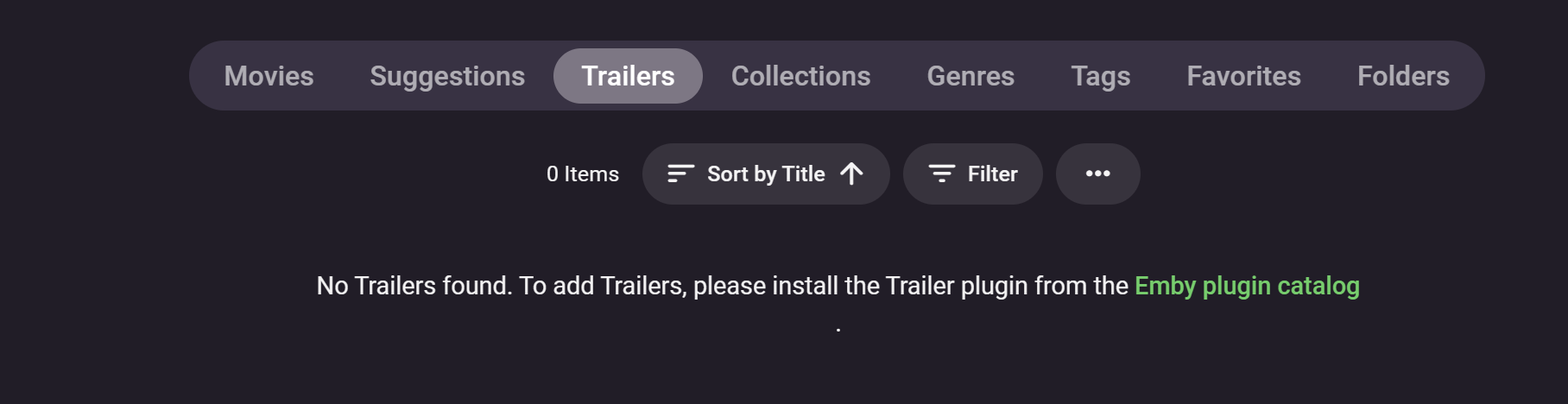Select the active Trailers tab

(628, 76)
